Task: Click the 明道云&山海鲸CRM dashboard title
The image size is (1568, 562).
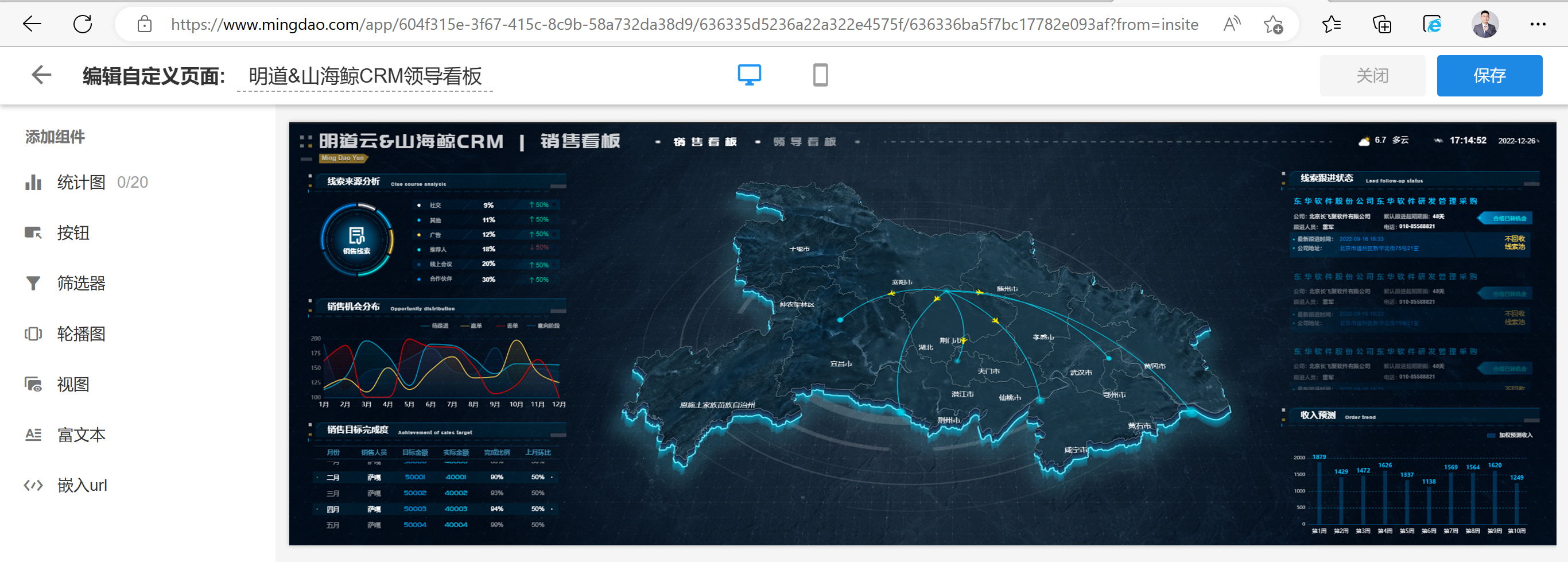Action: 411,141
